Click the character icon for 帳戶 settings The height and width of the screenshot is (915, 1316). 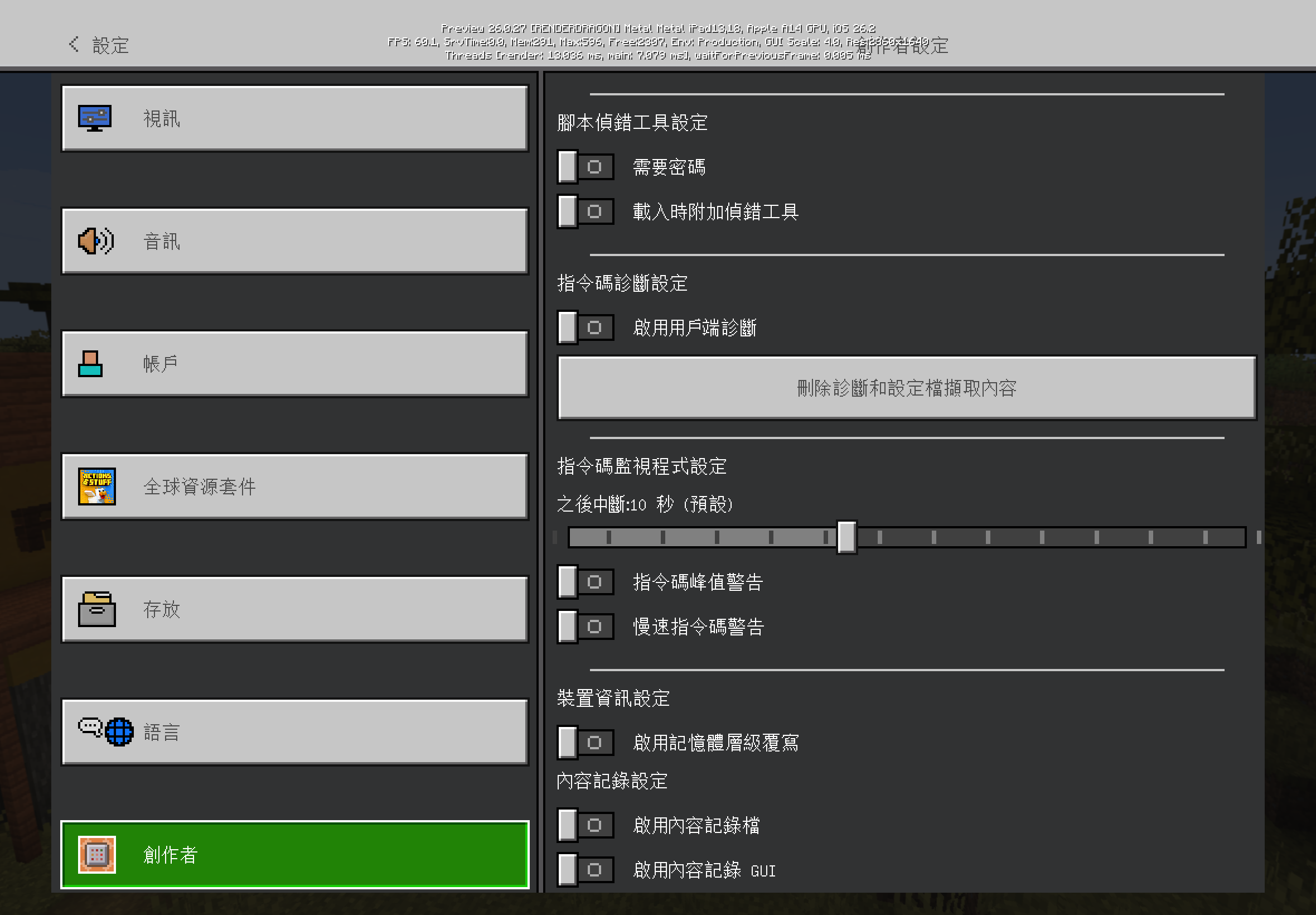pos(90,363)
